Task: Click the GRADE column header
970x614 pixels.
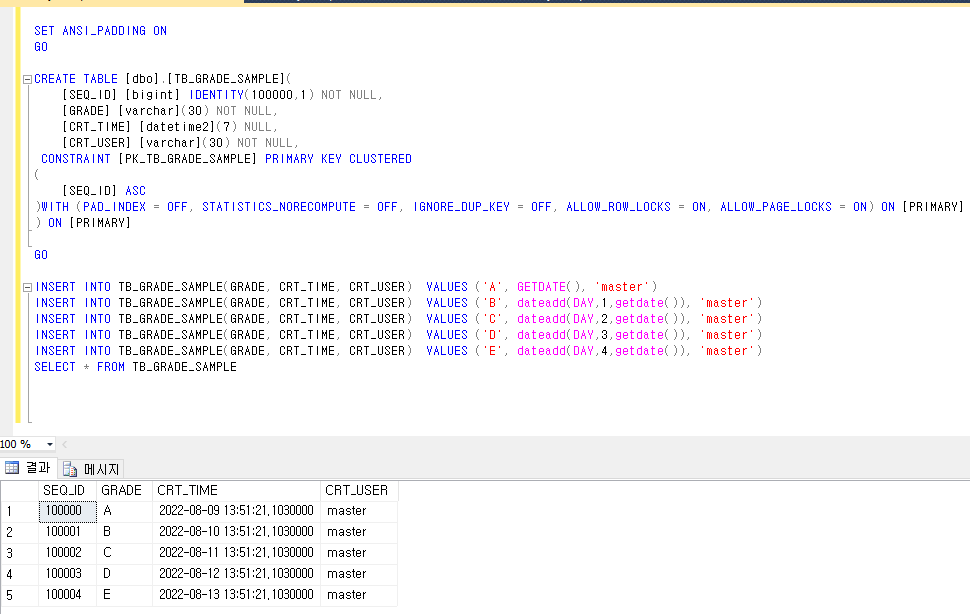Action: pyautogui.click(x=124, y=490)
